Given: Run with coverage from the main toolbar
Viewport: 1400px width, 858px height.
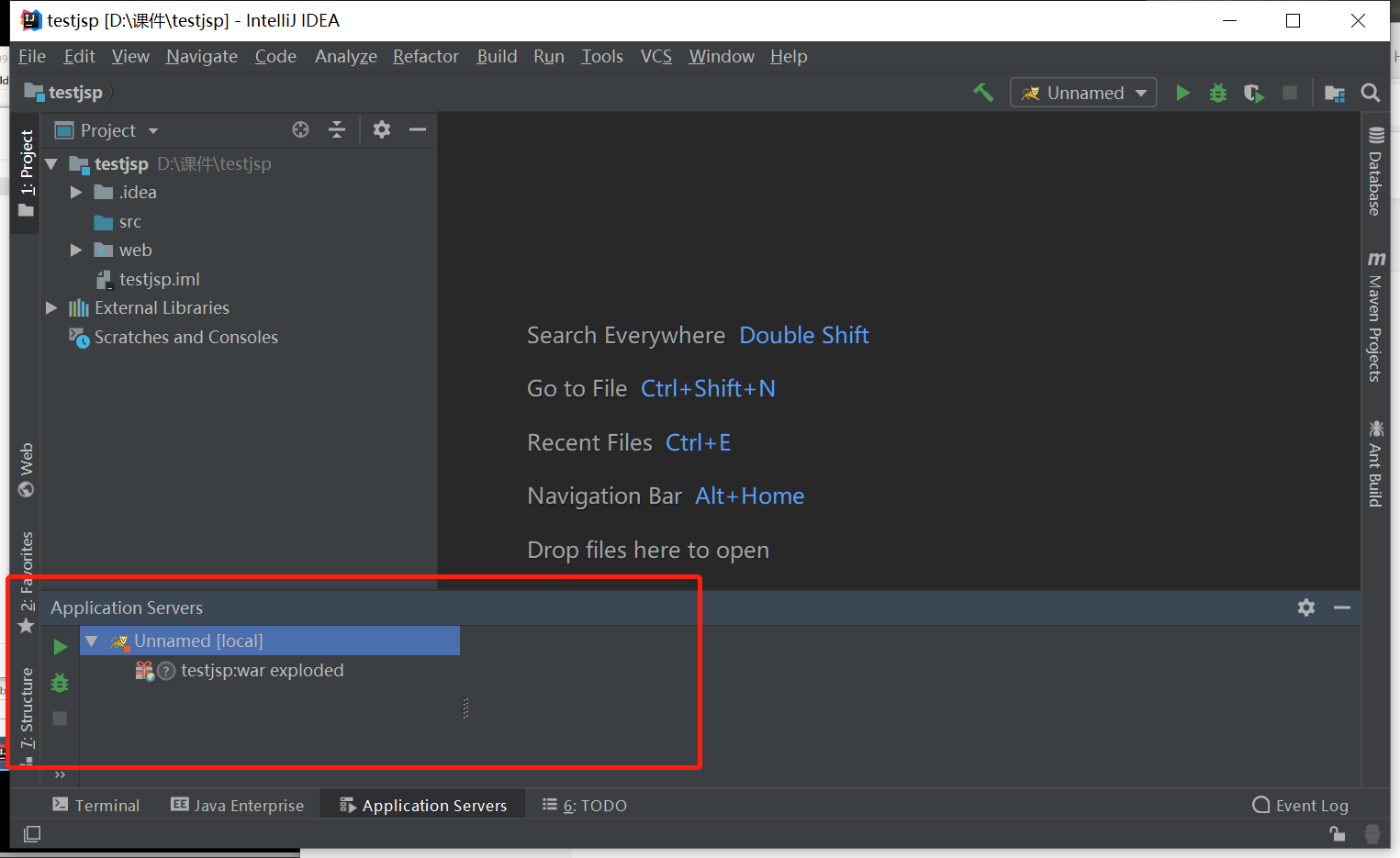Looking at the screenshot, I should click(1254, 93).
